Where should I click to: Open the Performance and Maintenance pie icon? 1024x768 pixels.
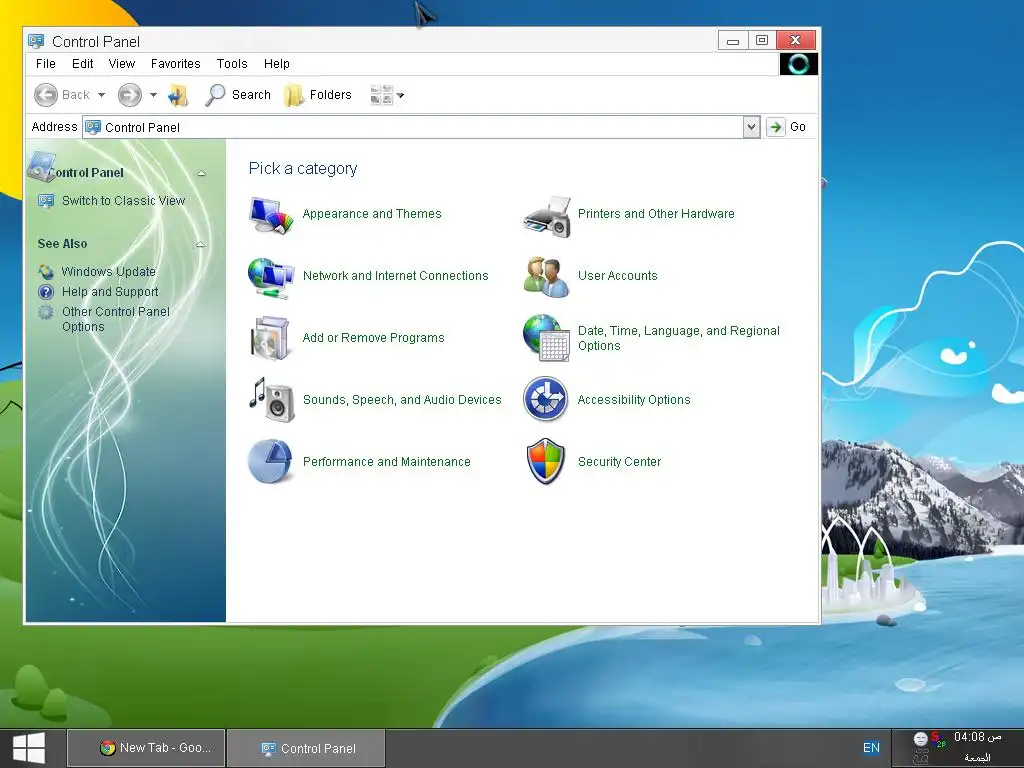270,461
